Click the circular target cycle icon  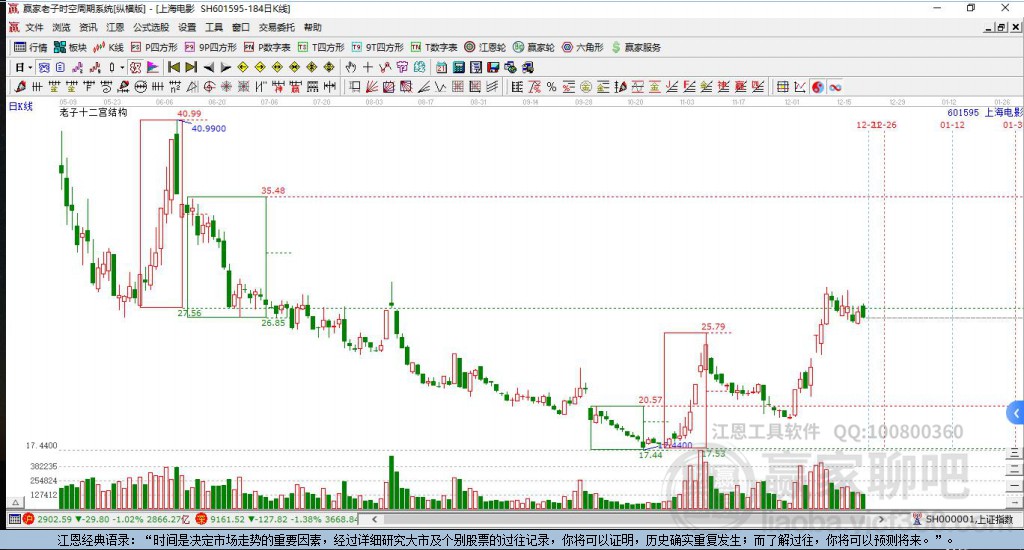[209, 87]
